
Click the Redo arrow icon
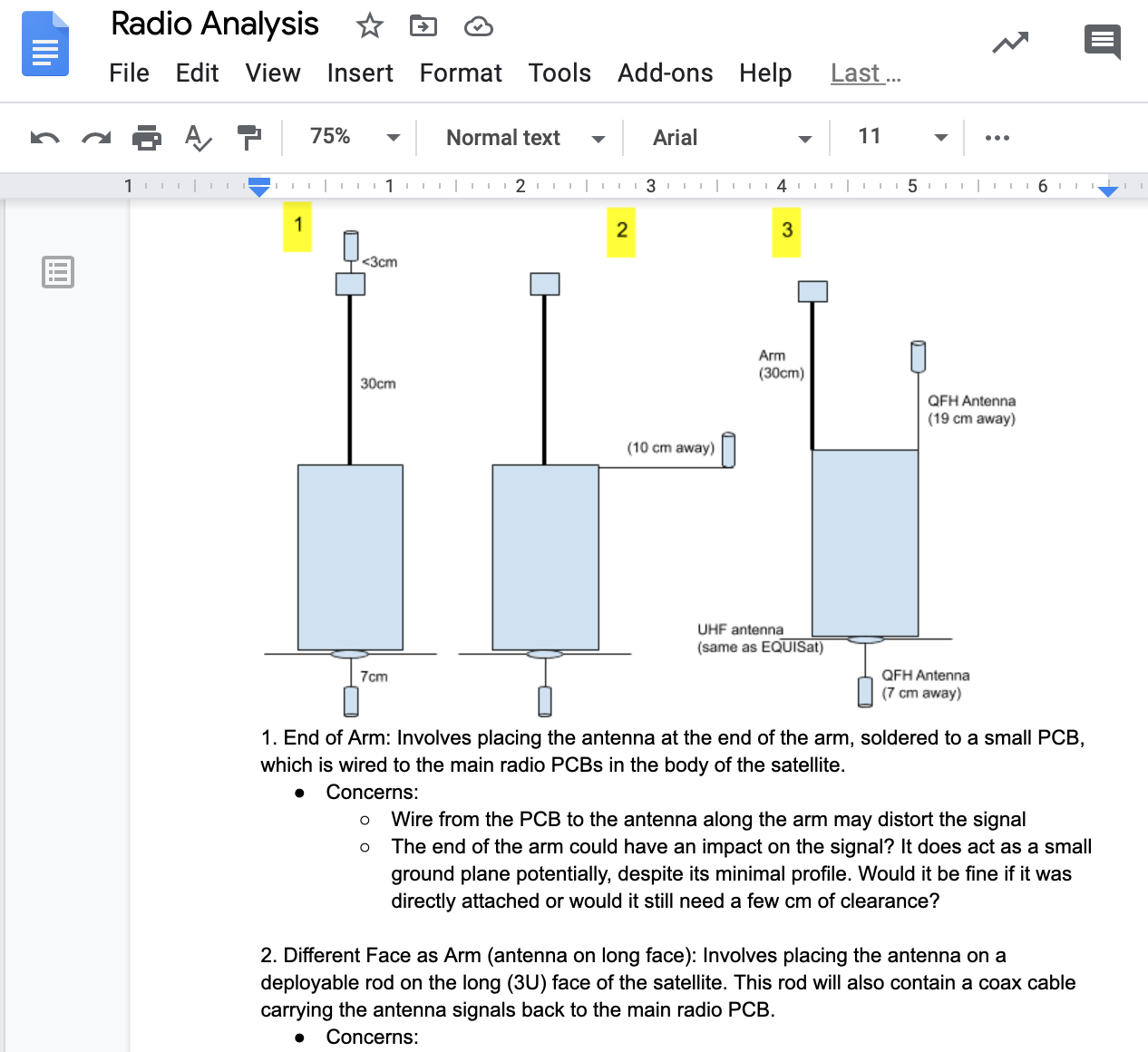pyautogui.click(x=96, y=138)
